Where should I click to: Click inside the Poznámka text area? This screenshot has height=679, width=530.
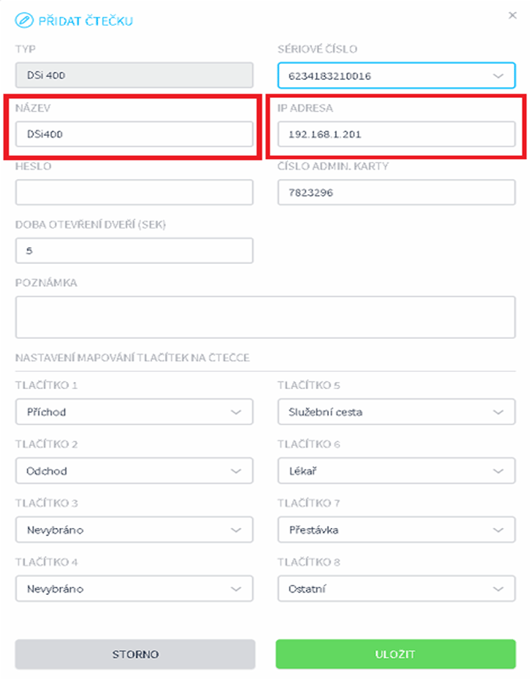[265, 317]
